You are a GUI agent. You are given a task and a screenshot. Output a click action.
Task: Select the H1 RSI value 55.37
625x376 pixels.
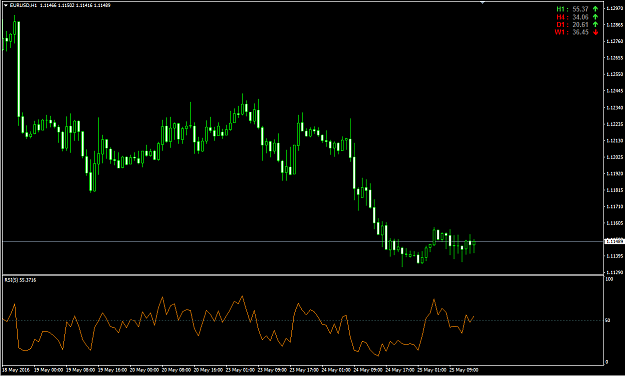(x=580, y=9)
